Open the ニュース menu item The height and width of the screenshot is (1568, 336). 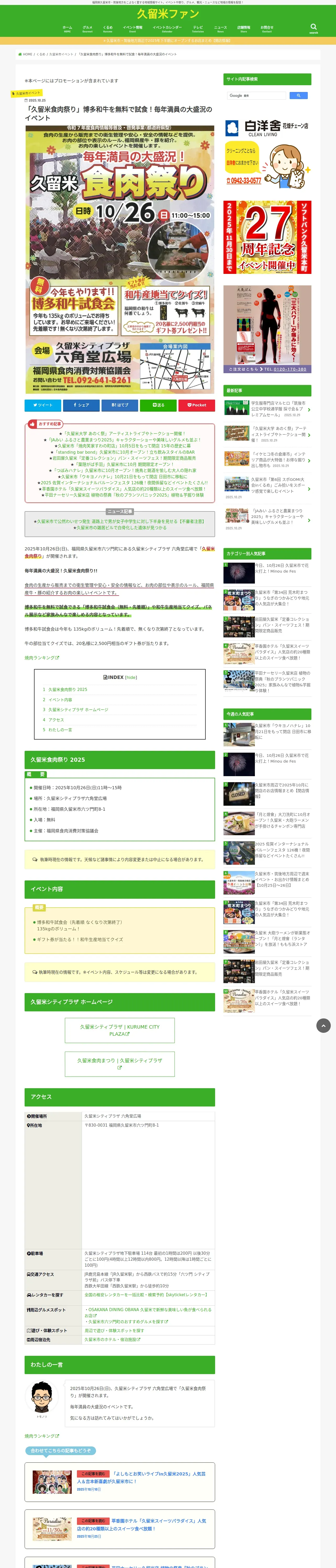click(x=220, y=28)
